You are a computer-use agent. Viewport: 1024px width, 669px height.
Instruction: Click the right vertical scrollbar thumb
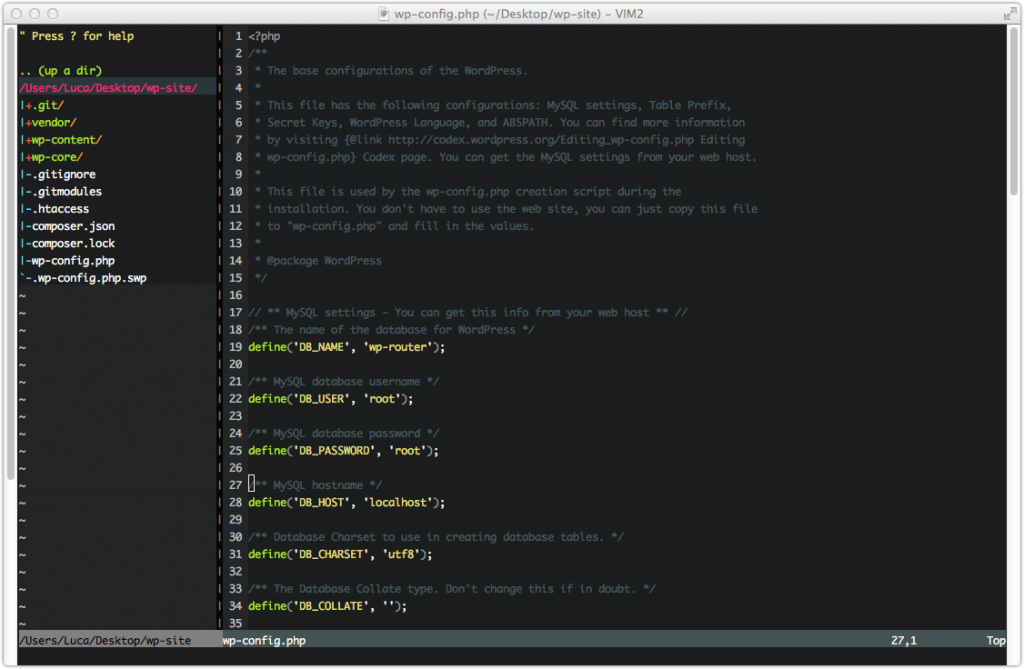pyautogui.click(x=1014, y=111)
